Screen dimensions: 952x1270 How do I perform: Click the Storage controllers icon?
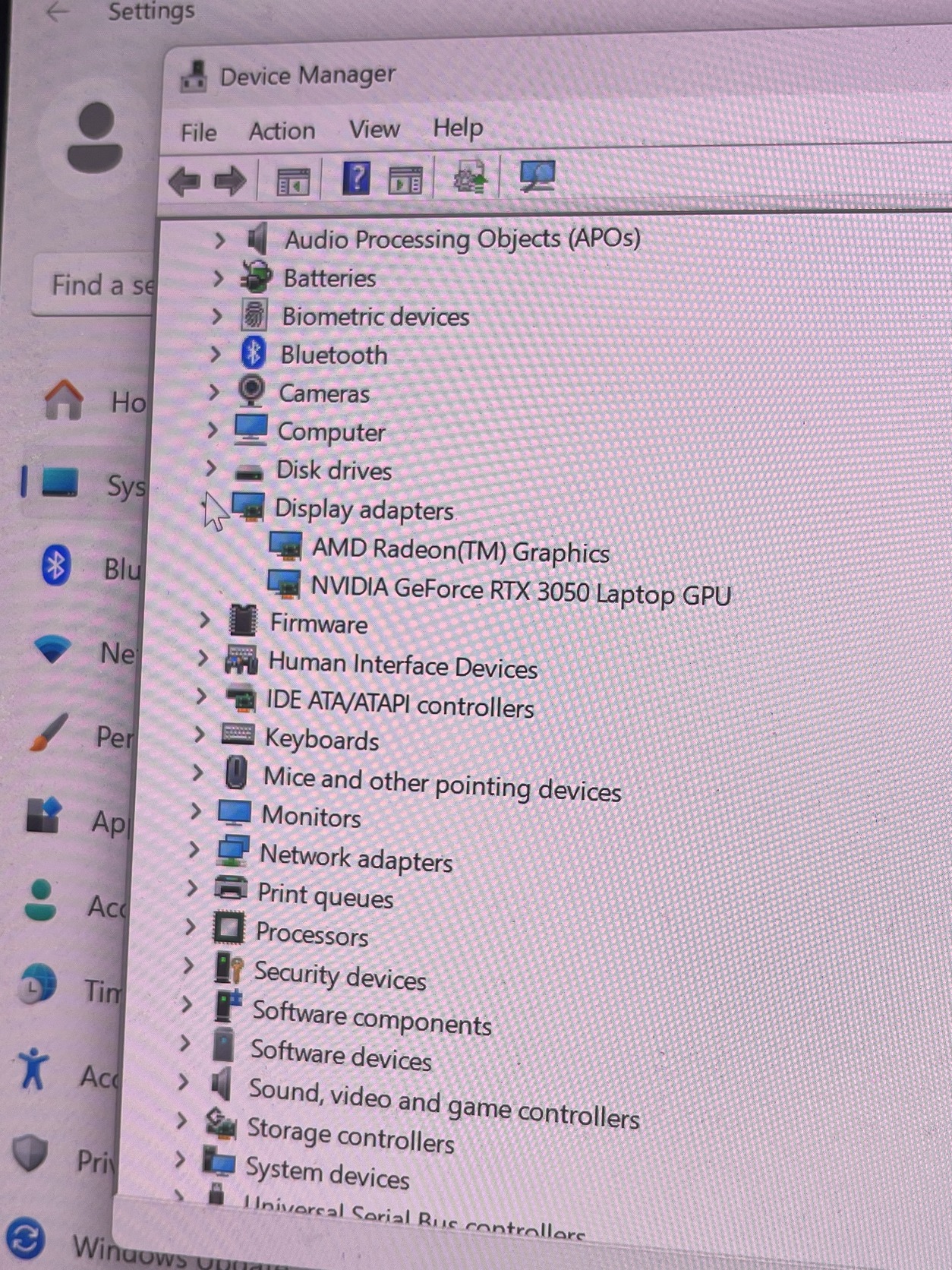coord(221,1123)
